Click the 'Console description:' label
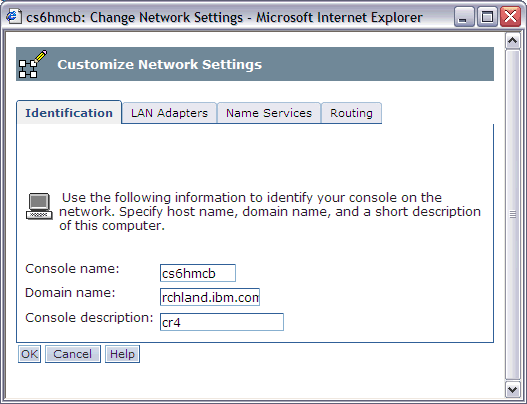The height and width of the screenshot is (404, 527). click(x=89, y=317)
